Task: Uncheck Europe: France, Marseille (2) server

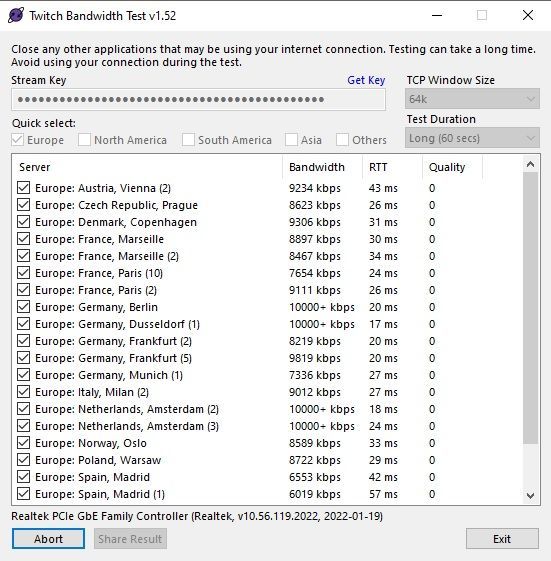Action: pyautogui.click(x=24, y=255)
